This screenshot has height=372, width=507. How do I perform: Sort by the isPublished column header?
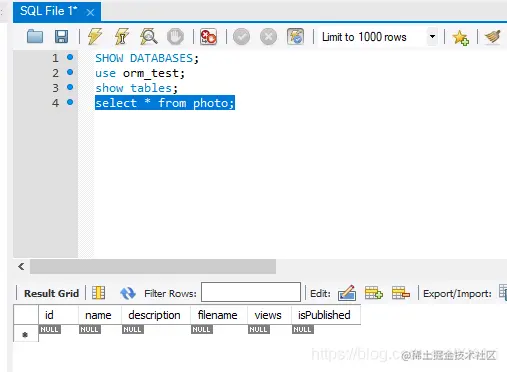326,315
